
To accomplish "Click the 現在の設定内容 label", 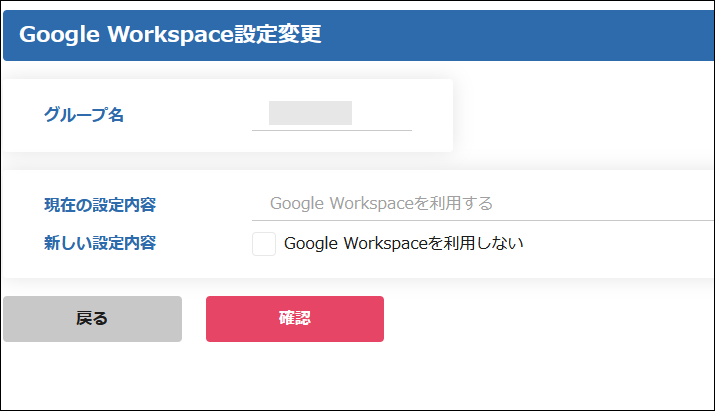I will pos(100,205).
